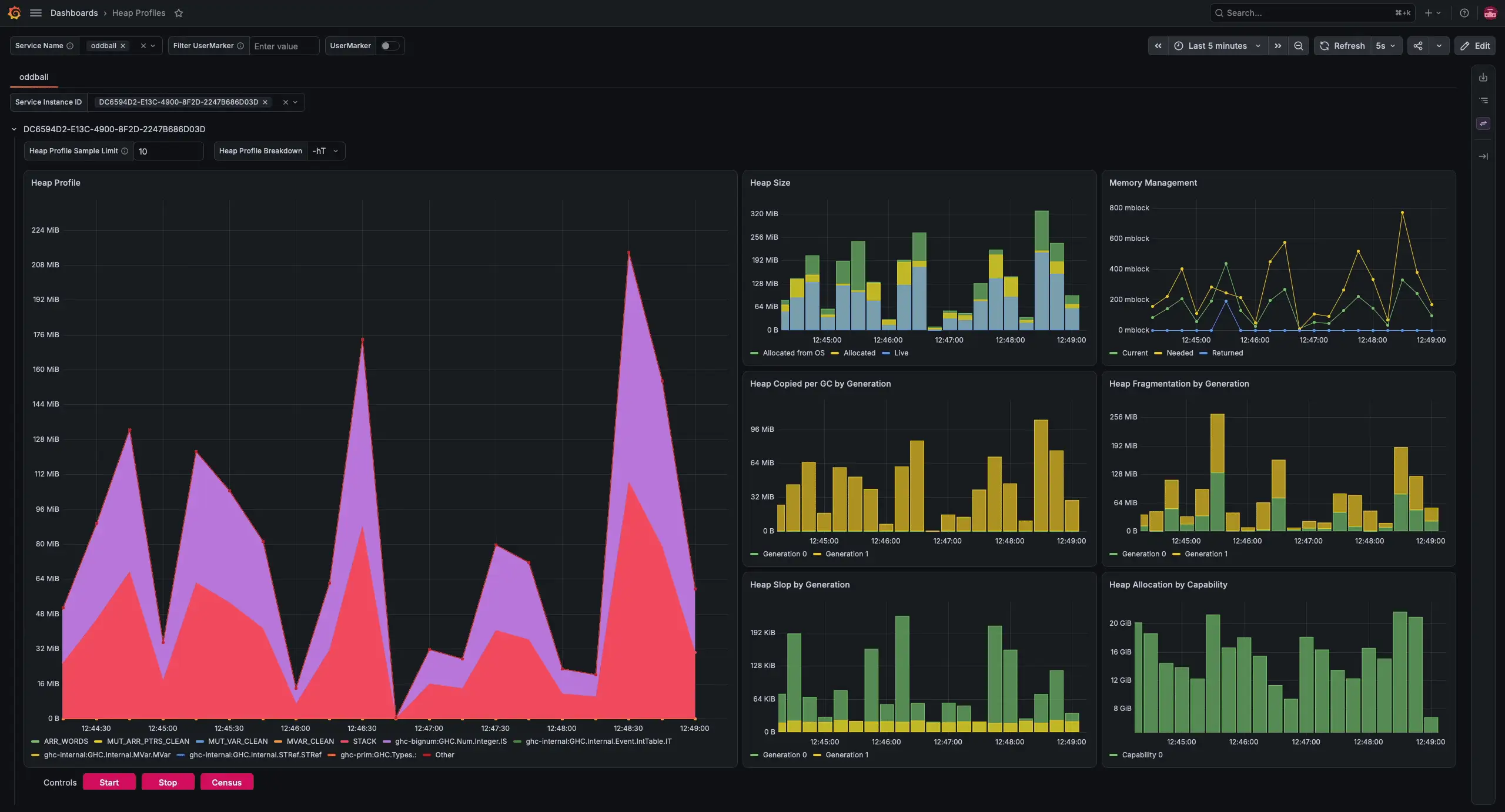1505x812 pixels.
Task: Click Heap Profile Sample Limit input
Action: point(168,151)
